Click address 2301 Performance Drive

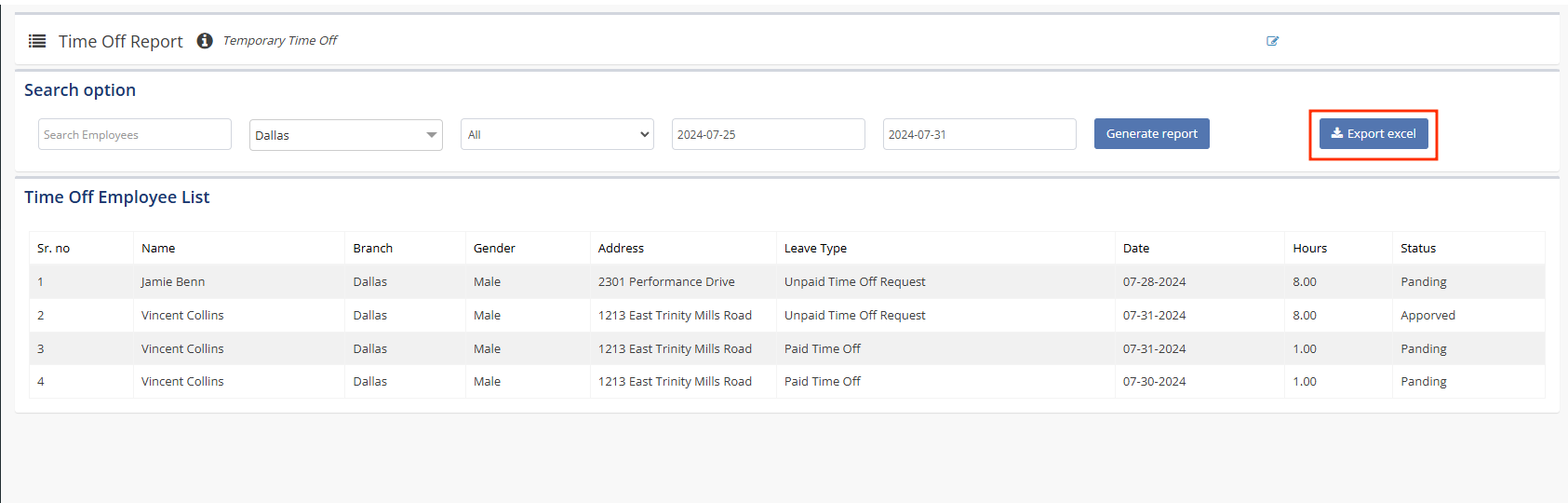pyautogui.click(x=666, y=282)
